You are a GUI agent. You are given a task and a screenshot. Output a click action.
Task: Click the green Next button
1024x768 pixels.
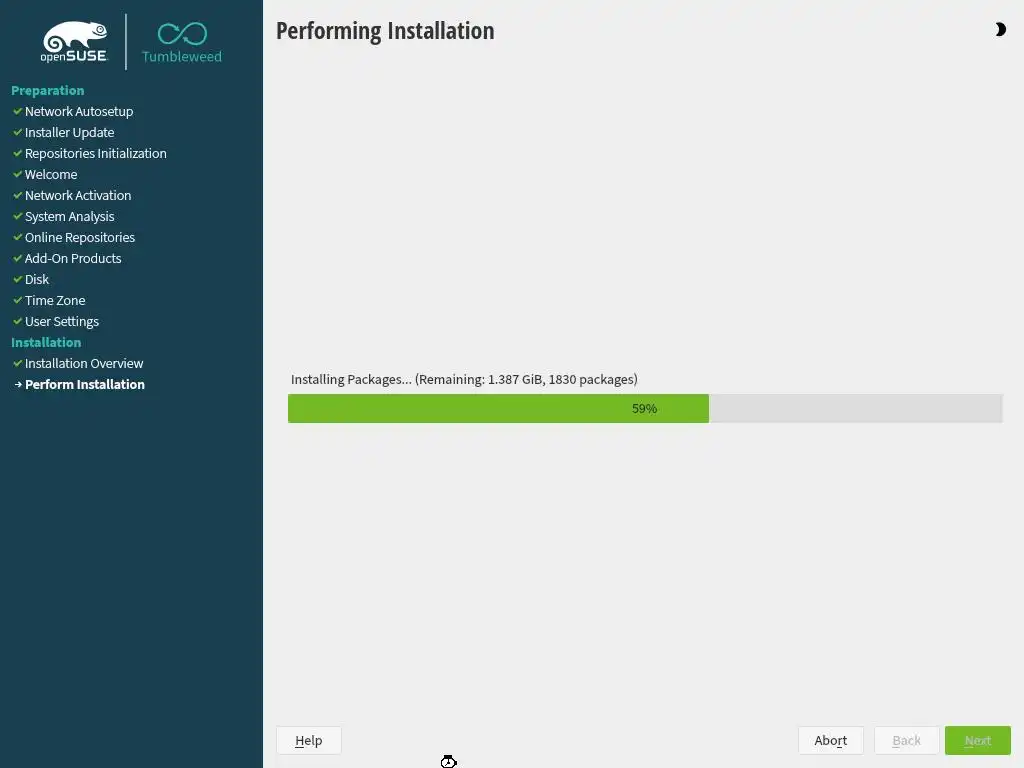point(978,741)
